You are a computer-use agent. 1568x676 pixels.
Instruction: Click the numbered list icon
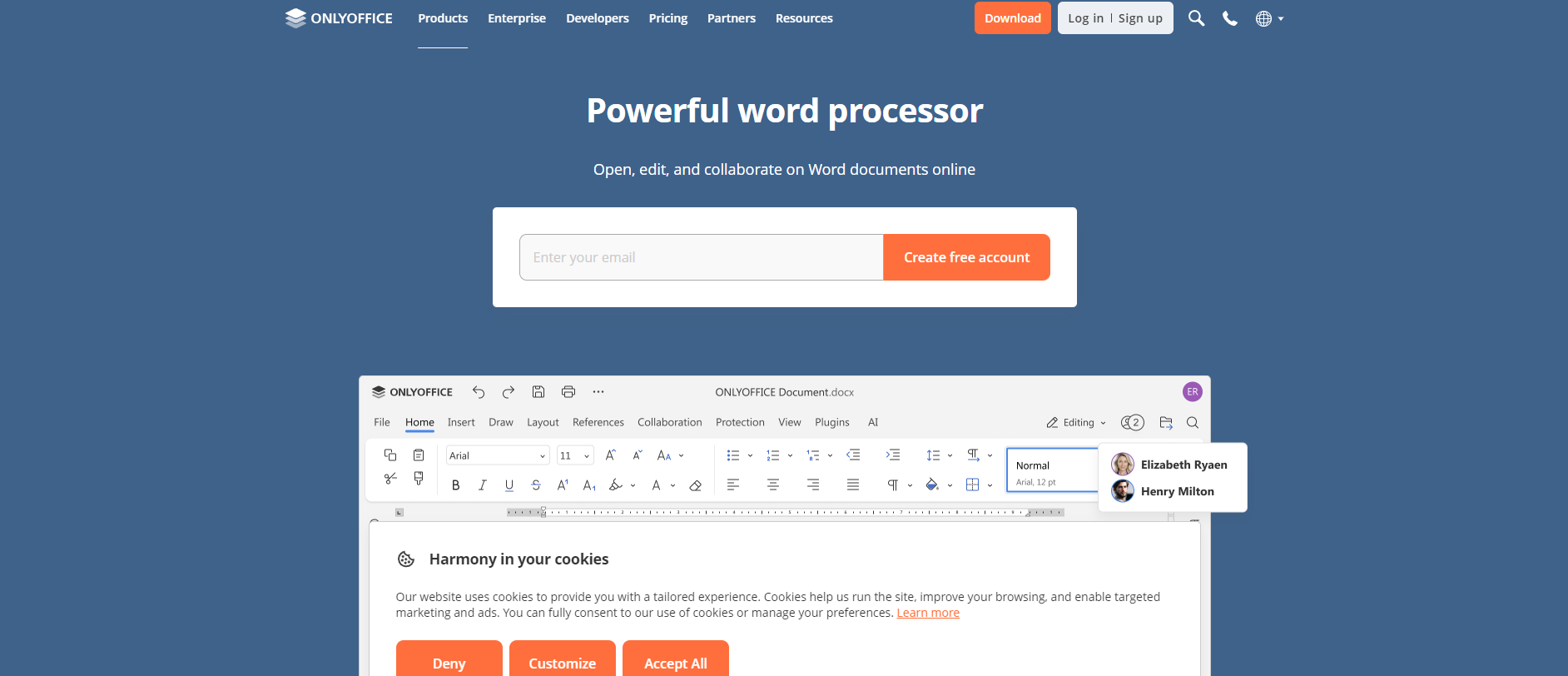point(773,455)
